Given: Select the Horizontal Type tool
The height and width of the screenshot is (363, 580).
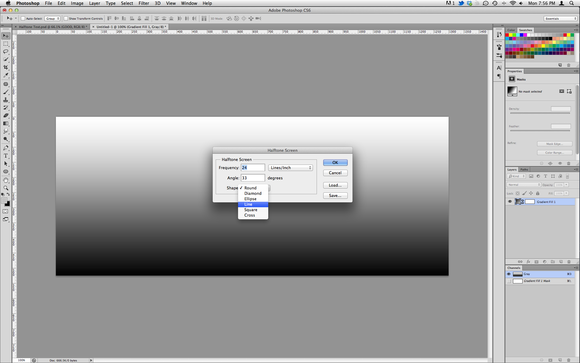Looking at the screenshot, I should coord(6,156).
